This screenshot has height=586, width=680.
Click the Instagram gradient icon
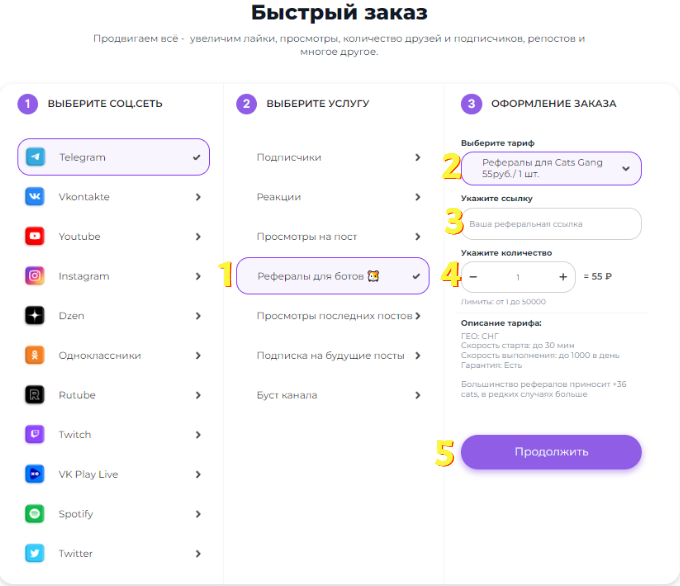pyautogui.click(x=35, y=276)
